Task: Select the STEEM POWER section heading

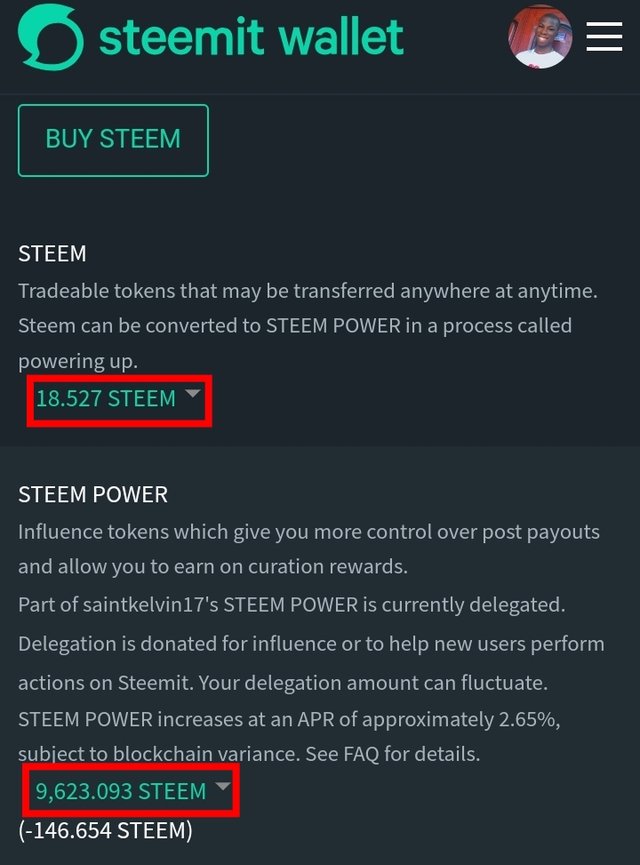Action: pyautogui.click(x=93, y=494)
